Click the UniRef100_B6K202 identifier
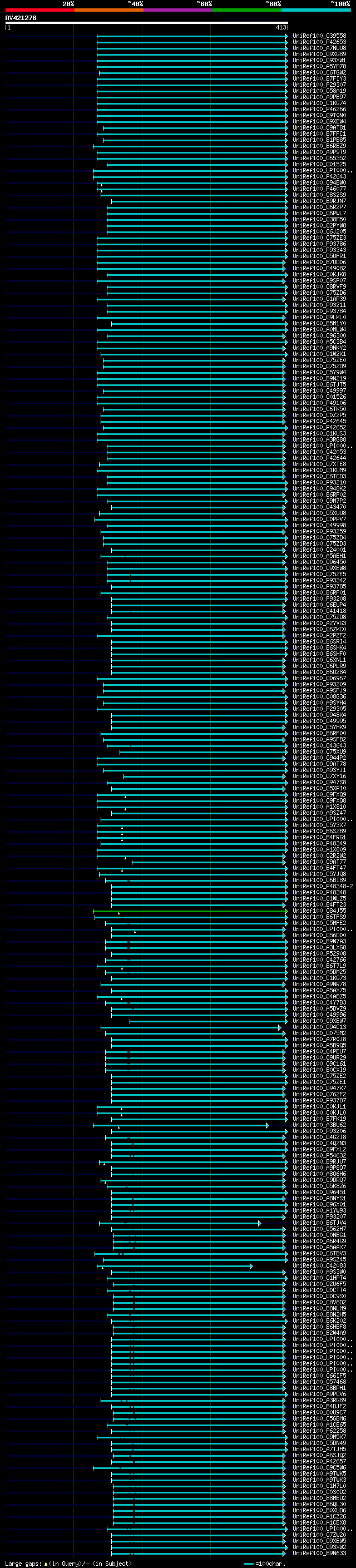 [319, 1322]
